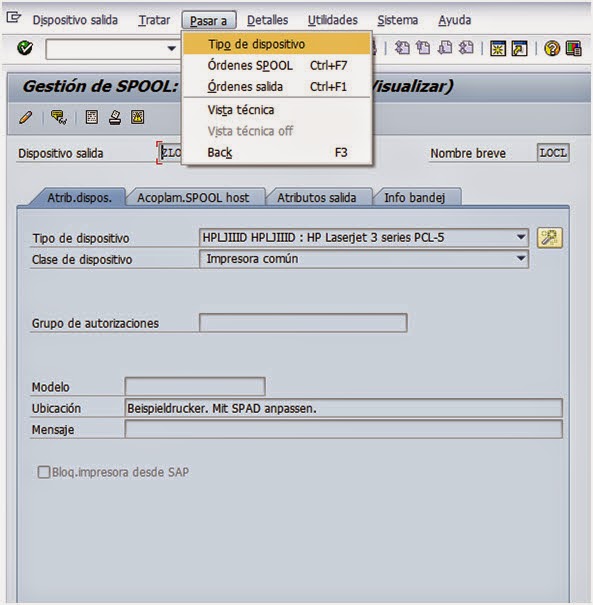Click the Create new session icon

pyautogui.click(x=498, y=49)
